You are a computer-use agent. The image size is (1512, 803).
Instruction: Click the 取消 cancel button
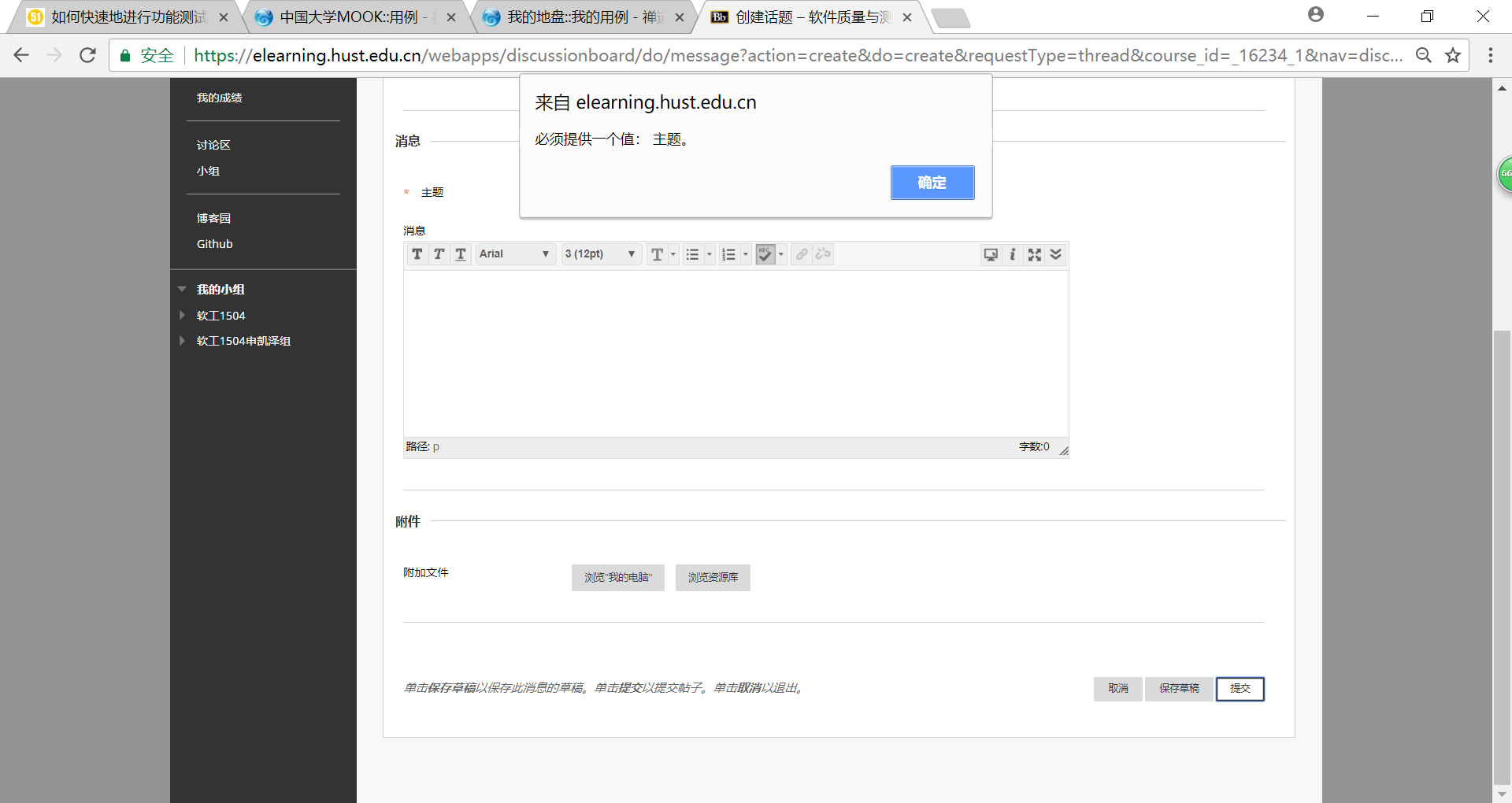click(x=1117, y=689)
